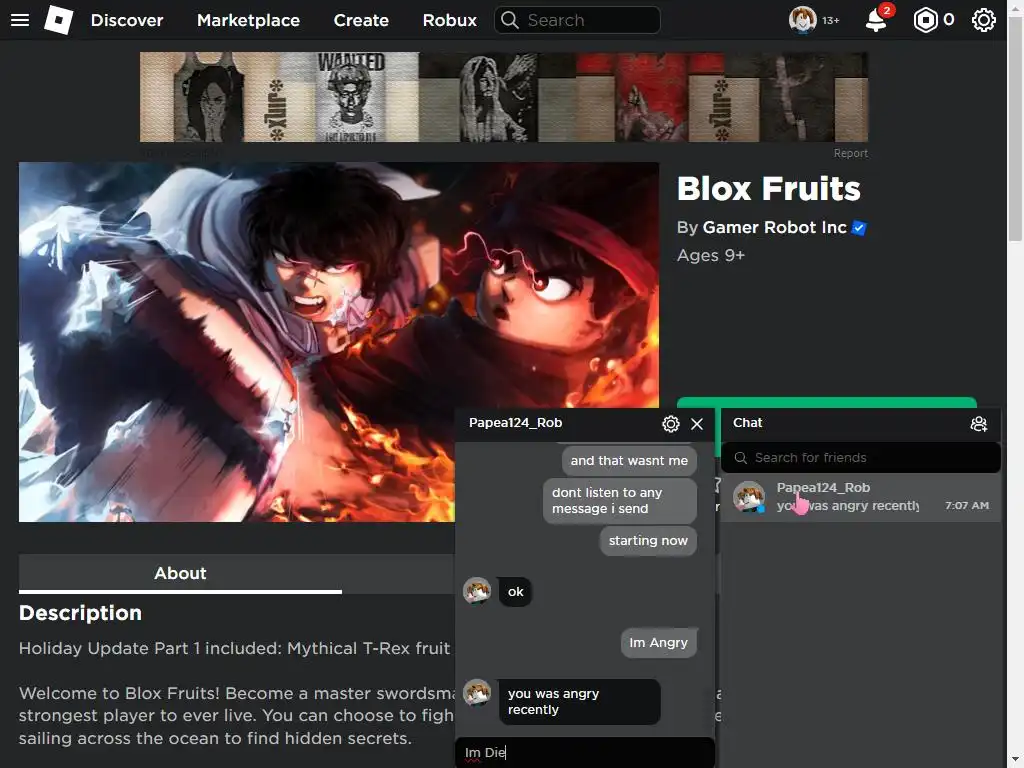Click the 'Im Angry' message bubble
Screen dimensions: 1024x768
[658, 643]
